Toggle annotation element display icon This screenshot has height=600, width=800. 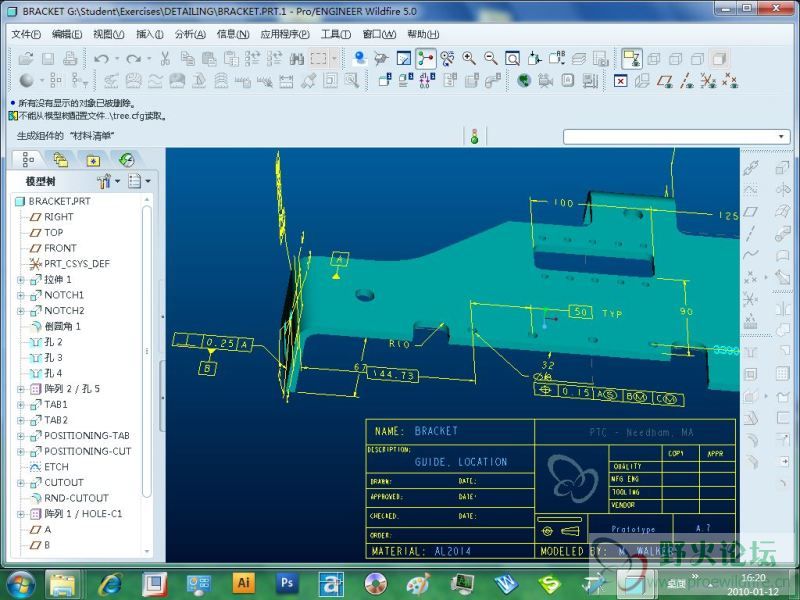[632, 59]
